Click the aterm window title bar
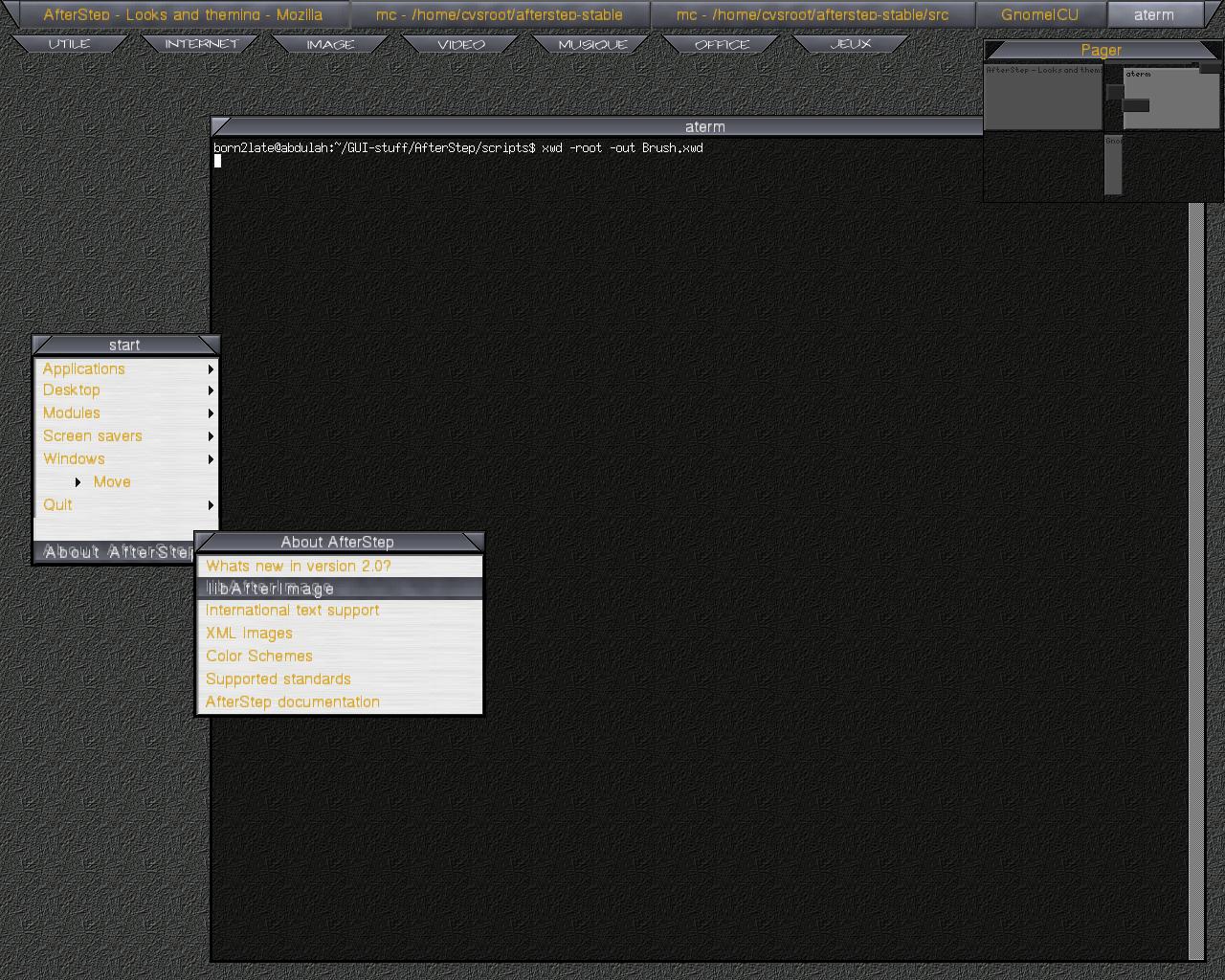This screenshot has height=980, width=1225. click(598, 126)
